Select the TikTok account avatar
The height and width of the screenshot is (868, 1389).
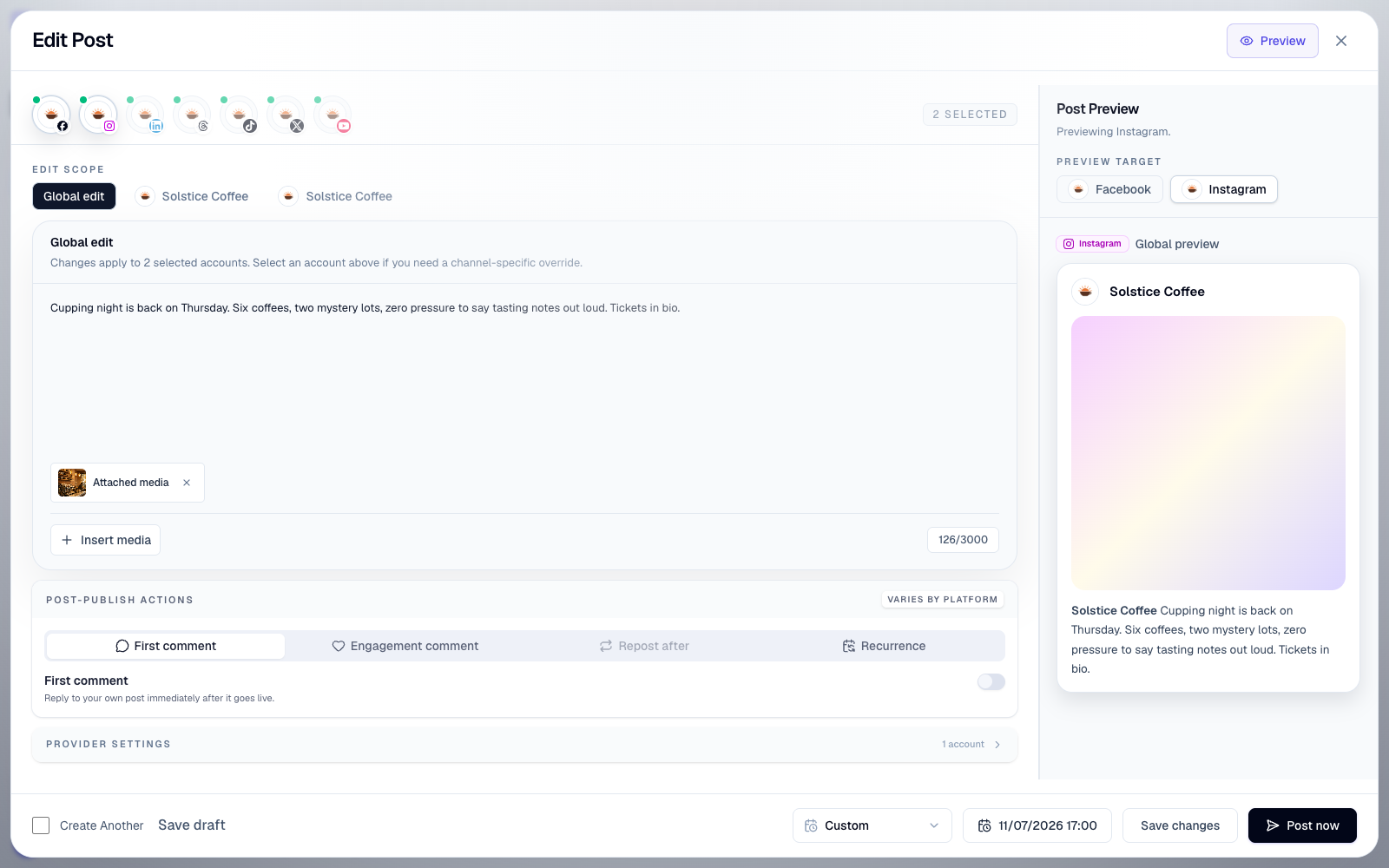240,115
